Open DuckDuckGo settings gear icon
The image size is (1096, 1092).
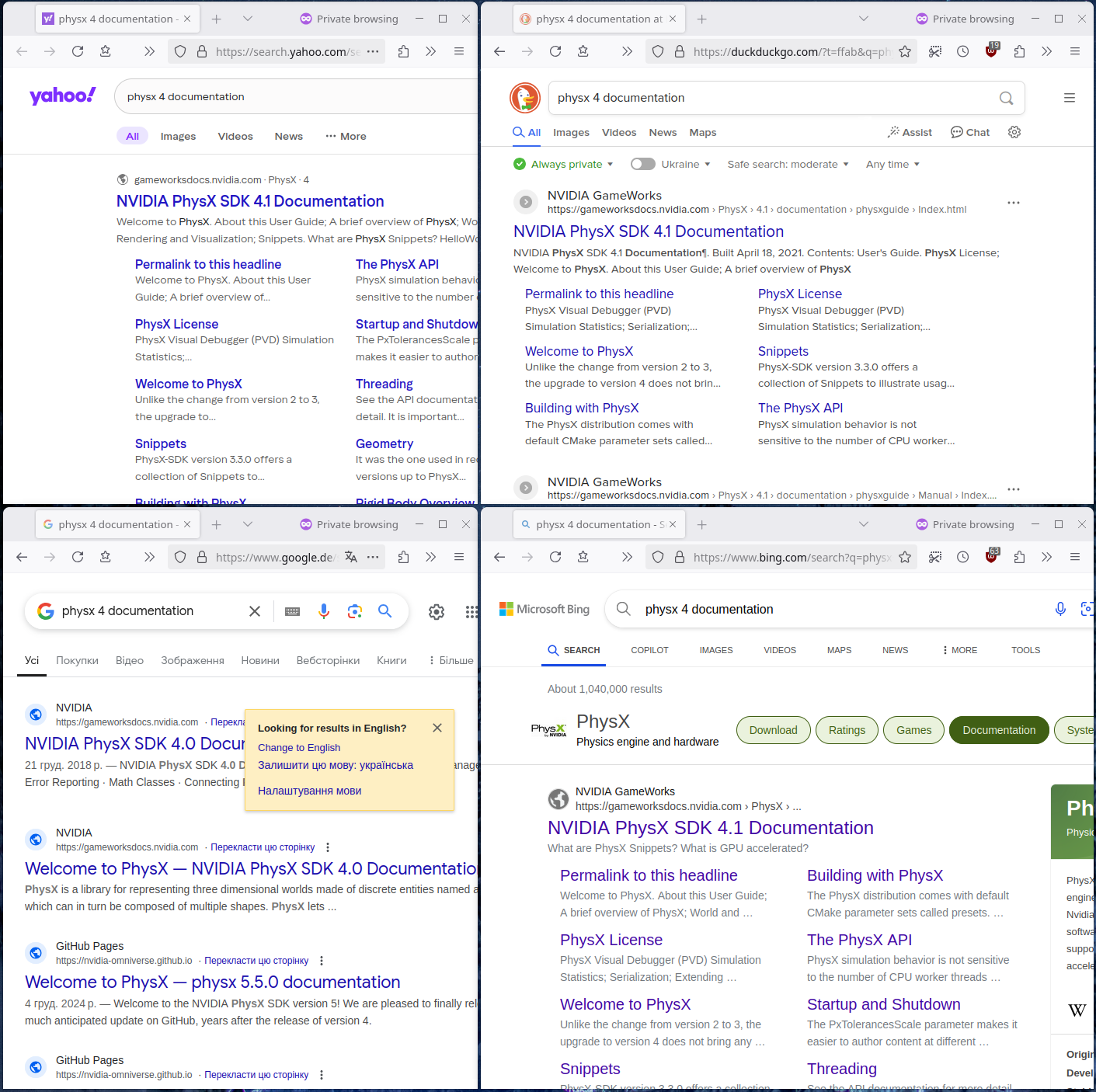click(x=1014, y=132)
